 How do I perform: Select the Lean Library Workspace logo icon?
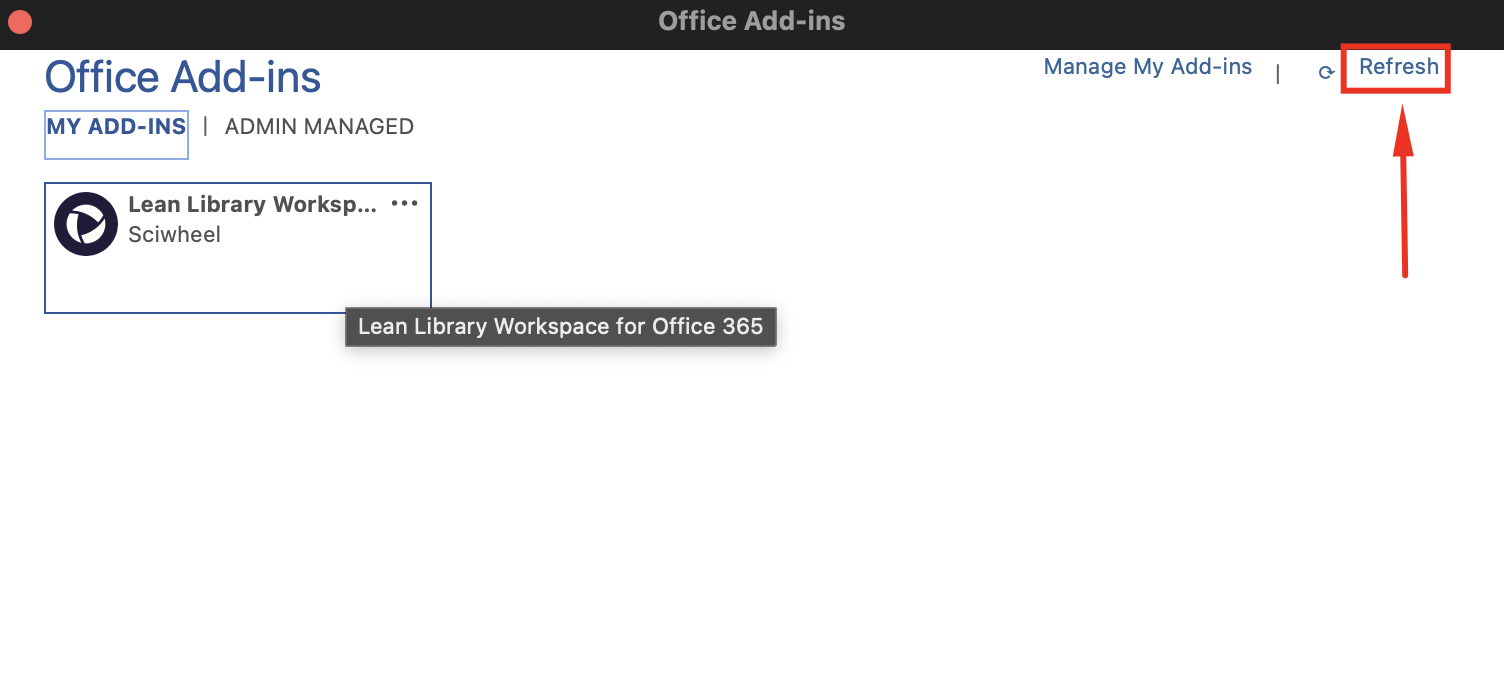point(86,222)
